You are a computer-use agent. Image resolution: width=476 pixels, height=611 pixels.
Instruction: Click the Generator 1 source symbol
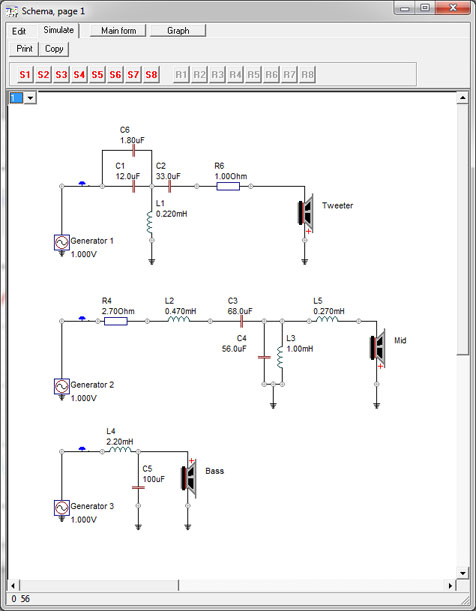[x=62, y=242]
